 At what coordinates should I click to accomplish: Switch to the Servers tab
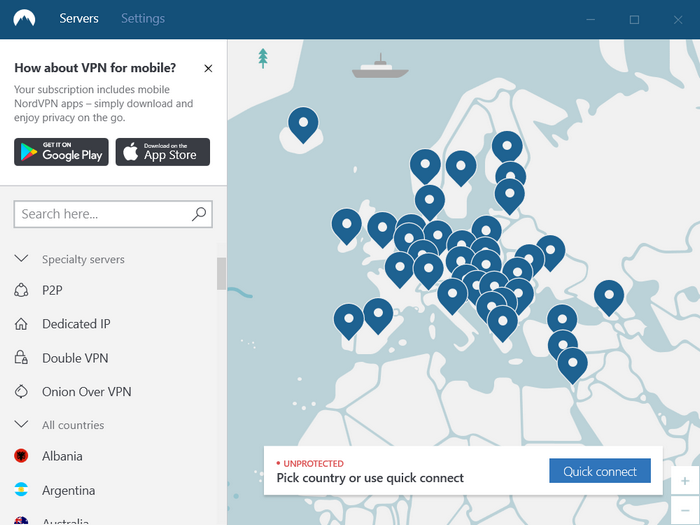pyautogui.click(x=79, y=18)
